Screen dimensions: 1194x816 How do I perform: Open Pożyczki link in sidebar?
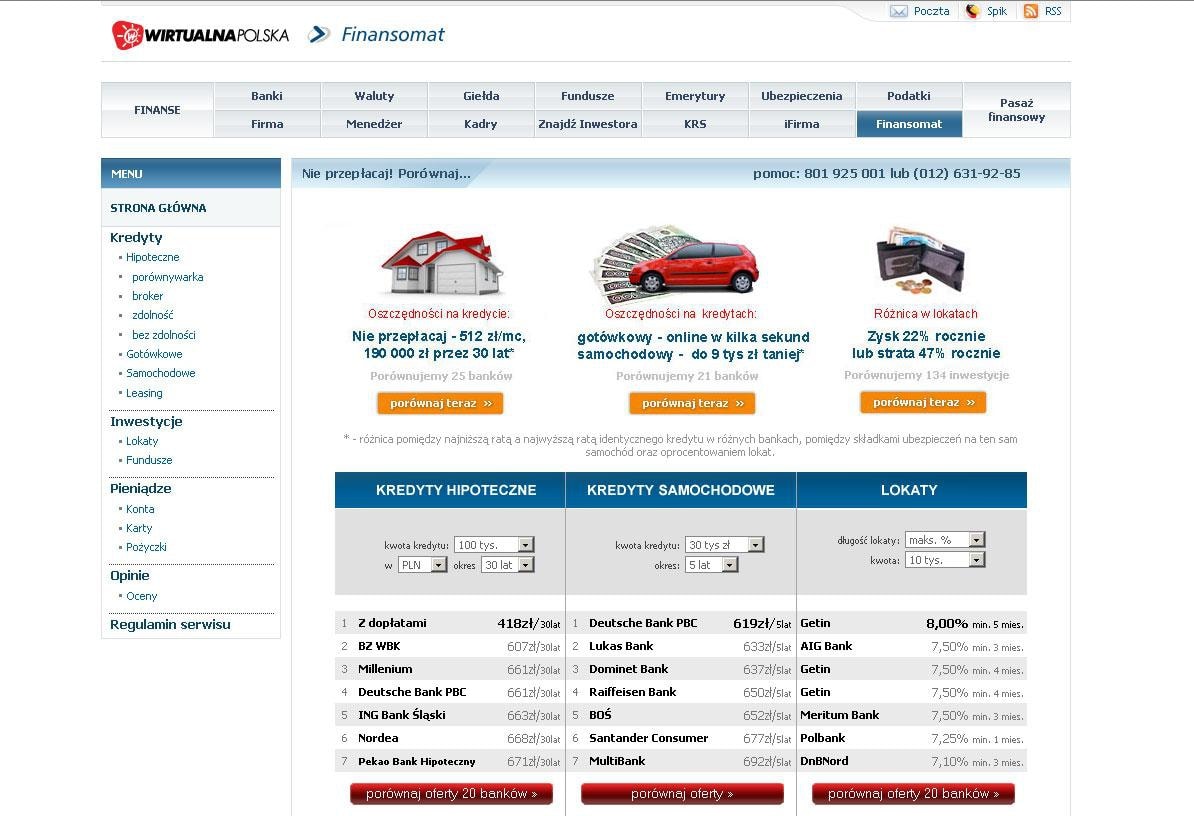click(146, 547)
